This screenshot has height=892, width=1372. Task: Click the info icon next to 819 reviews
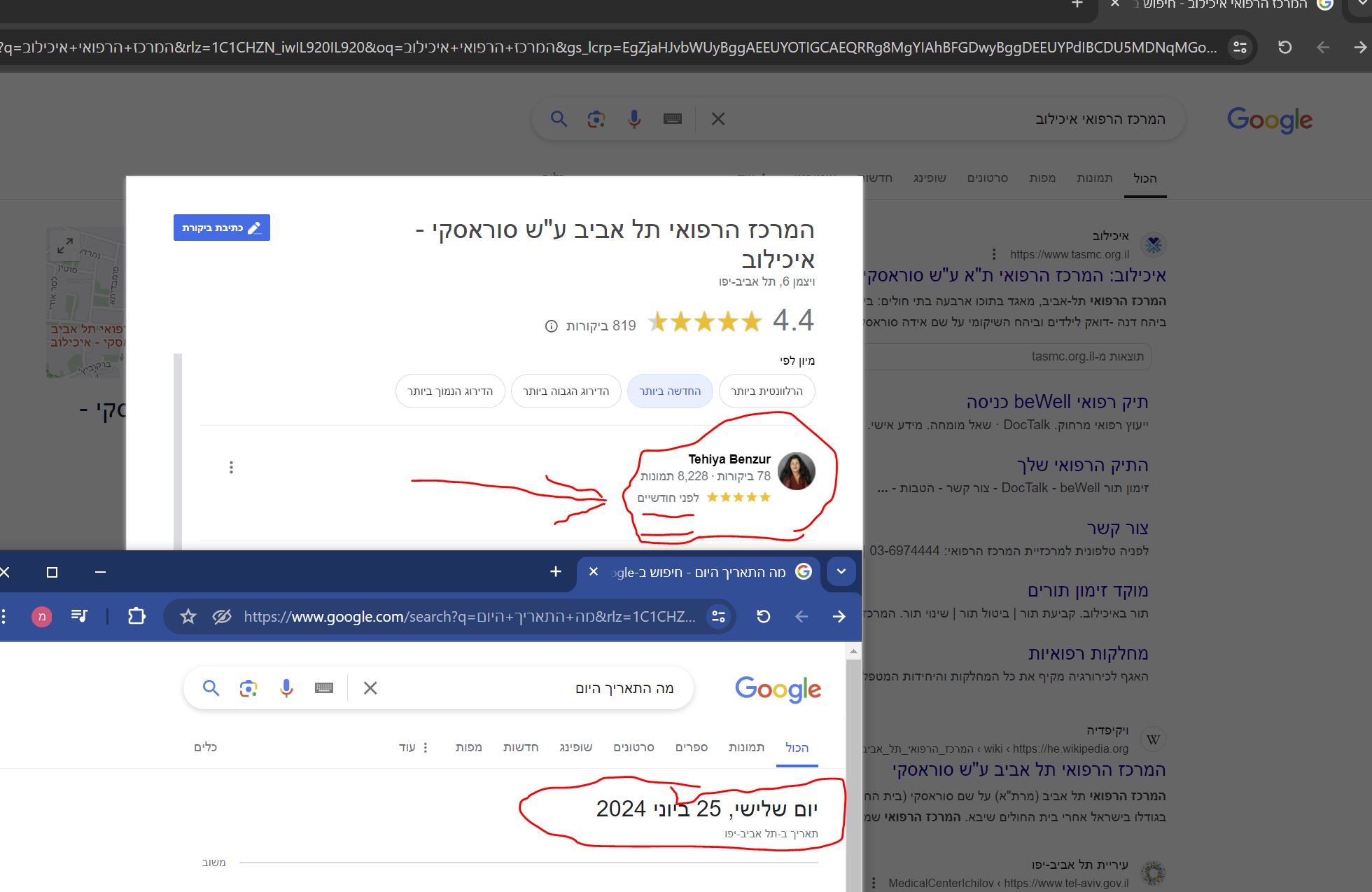tap(551, 326)
